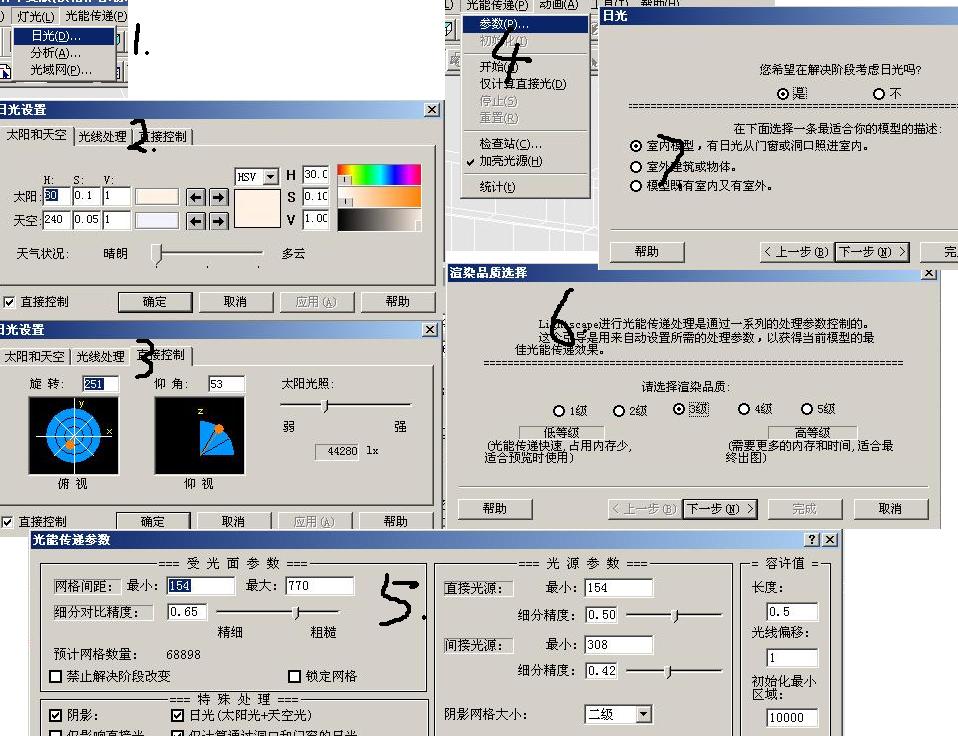Click 上一步(B) in the 日光 wizard dialog
Viewport: 958px width, 736px height.
pos(797,252)
